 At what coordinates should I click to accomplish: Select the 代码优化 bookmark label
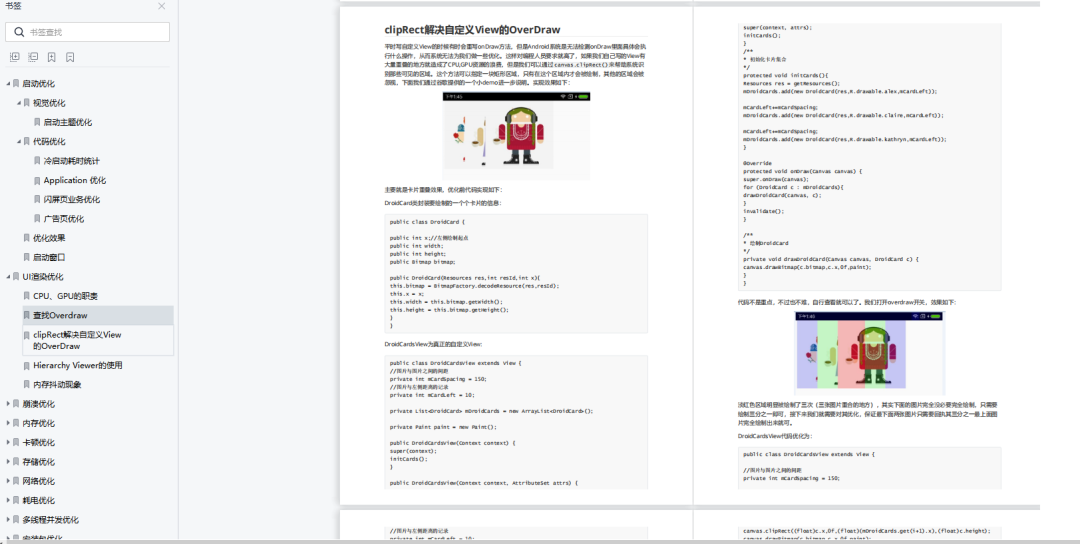(50, 141)
